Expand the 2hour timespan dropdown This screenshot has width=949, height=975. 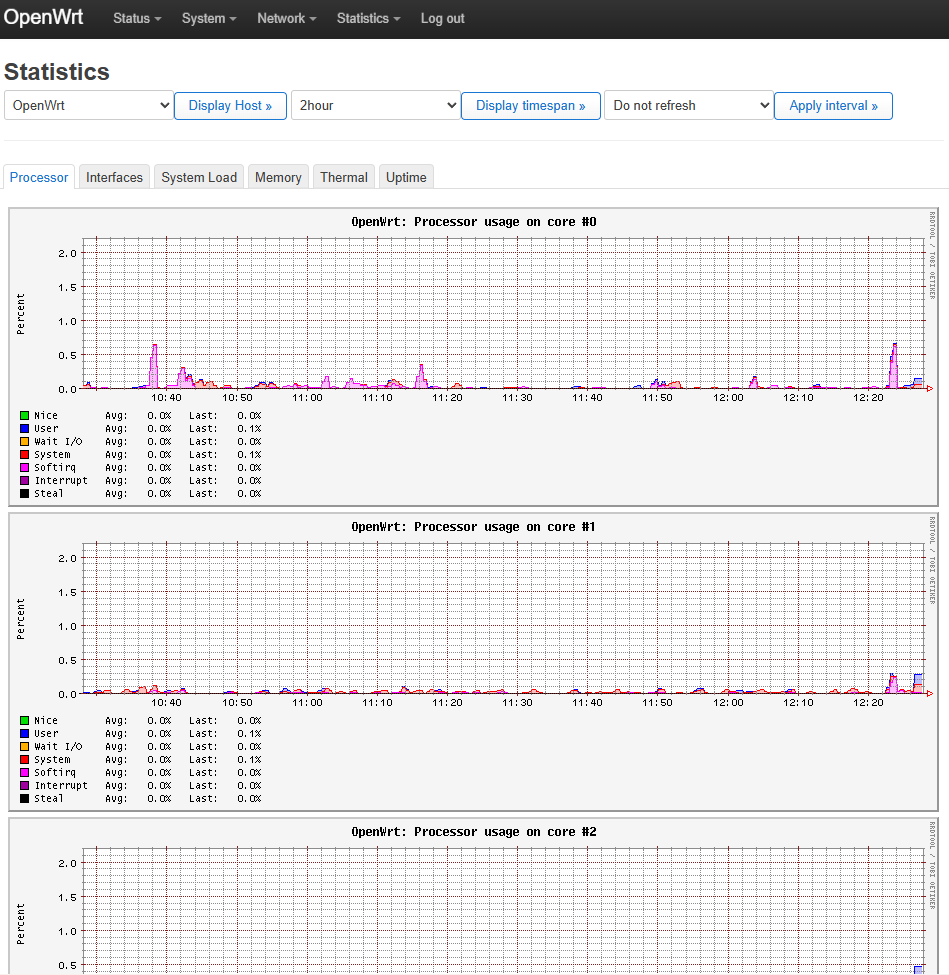point(375,105)
